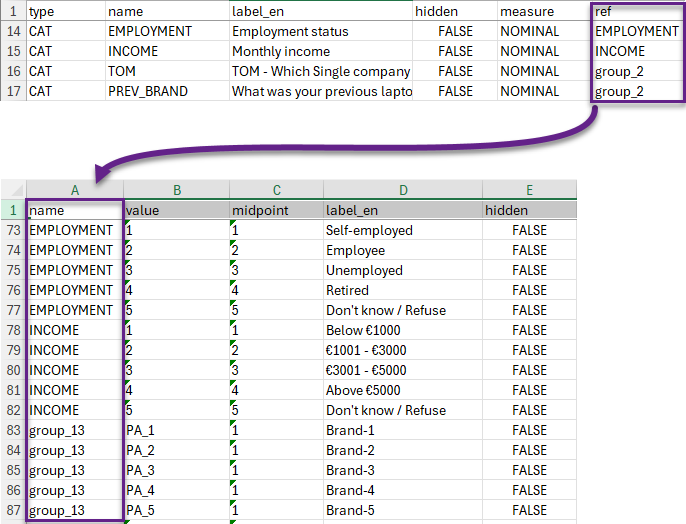Select the 'Employment status' label cell
The image size is (686, 524).
(x=290, y=31)
